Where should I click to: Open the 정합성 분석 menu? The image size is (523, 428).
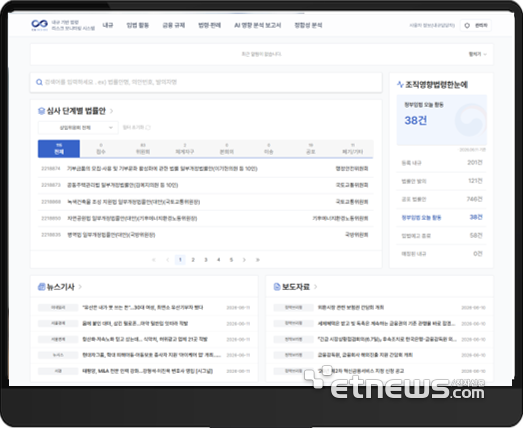coord(308,25)
